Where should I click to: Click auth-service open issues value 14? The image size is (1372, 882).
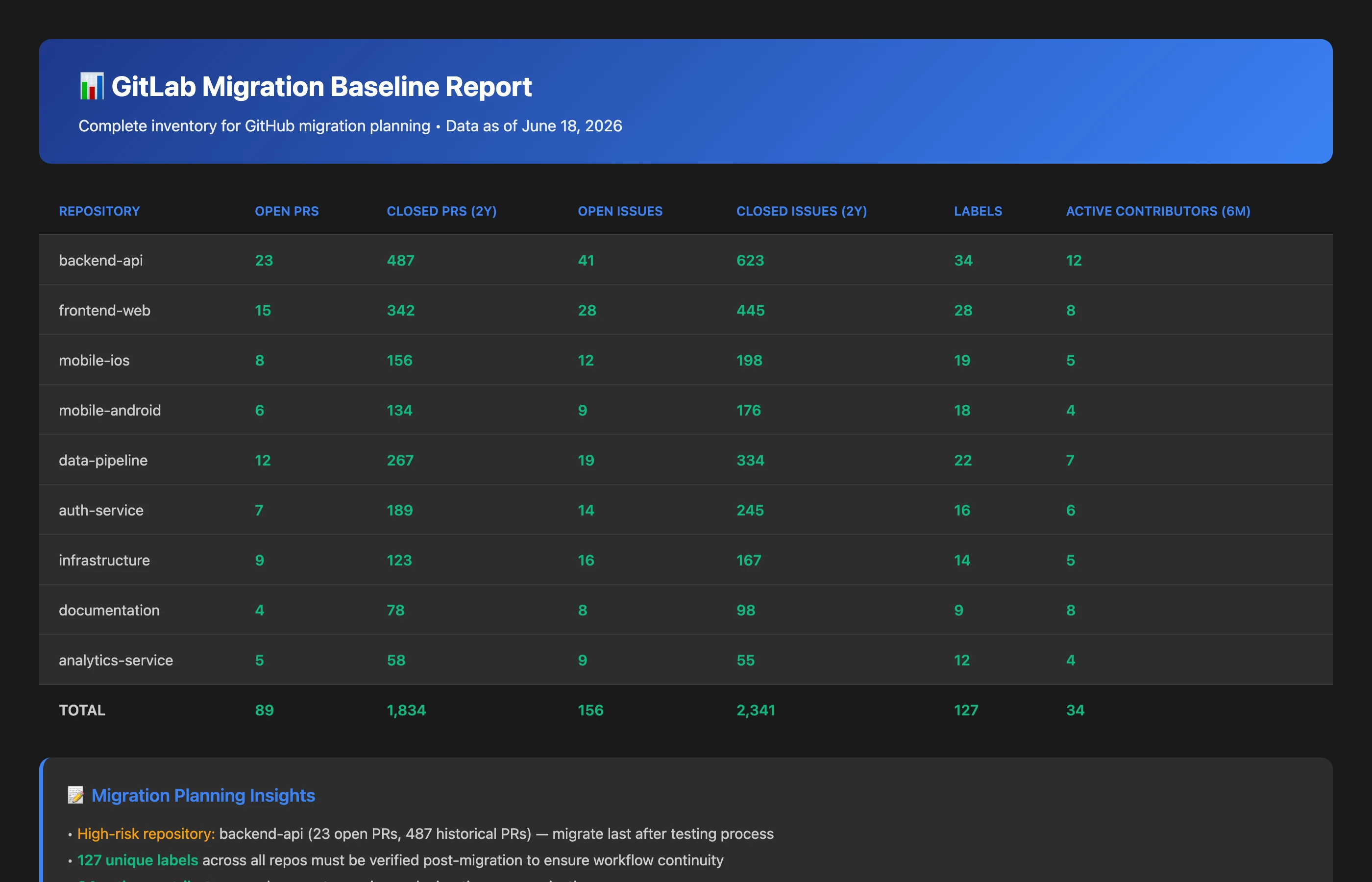click(586, 510)
